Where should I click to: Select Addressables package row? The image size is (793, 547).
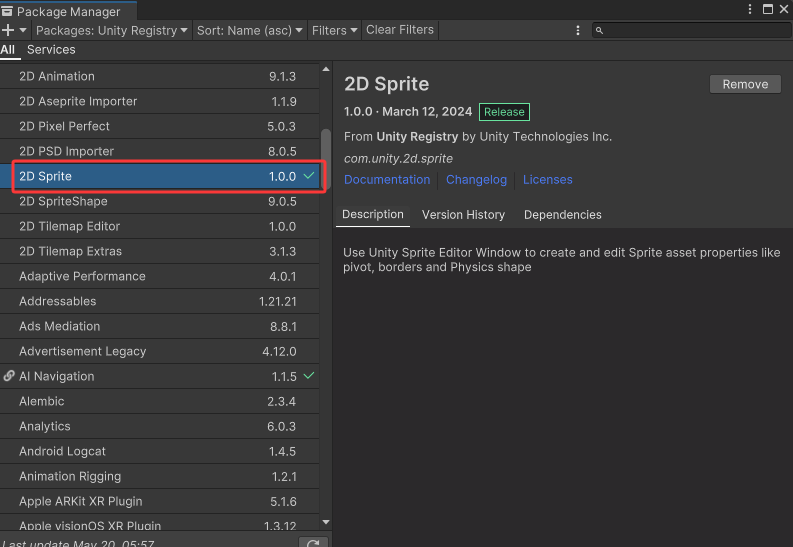(x=159, y=301)
